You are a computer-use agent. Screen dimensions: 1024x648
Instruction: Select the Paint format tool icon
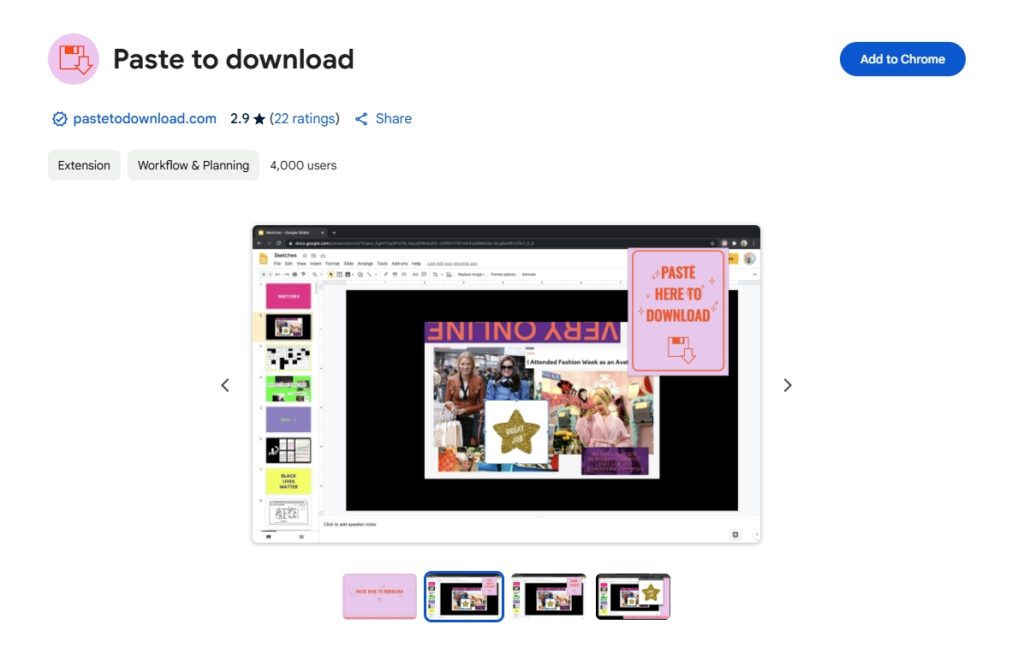click(303, 274)
